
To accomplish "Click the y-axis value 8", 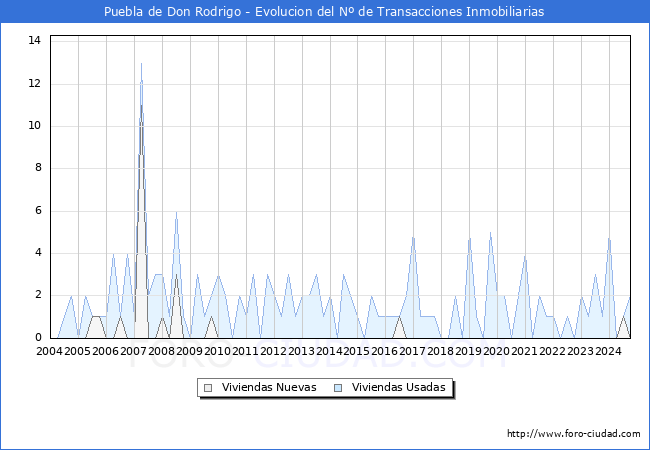I will [x=39, y=168].
